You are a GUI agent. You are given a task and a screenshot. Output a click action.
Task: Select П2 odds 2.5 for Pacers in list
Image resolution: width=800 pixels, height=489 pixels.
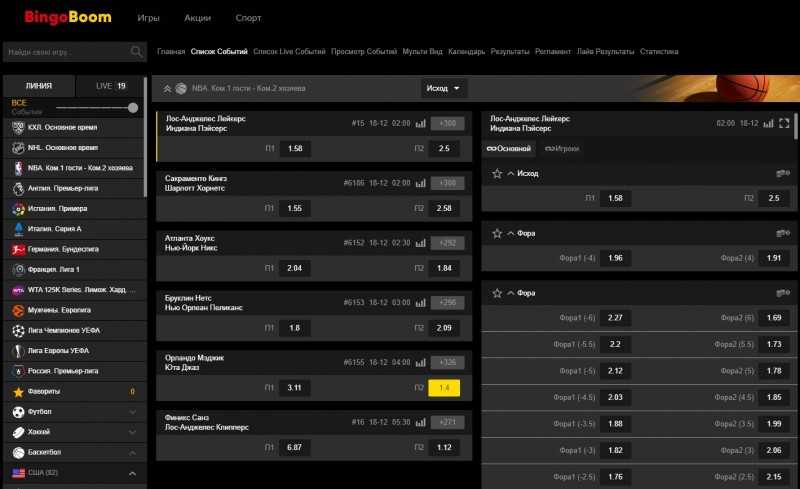(x=444, y=149)
